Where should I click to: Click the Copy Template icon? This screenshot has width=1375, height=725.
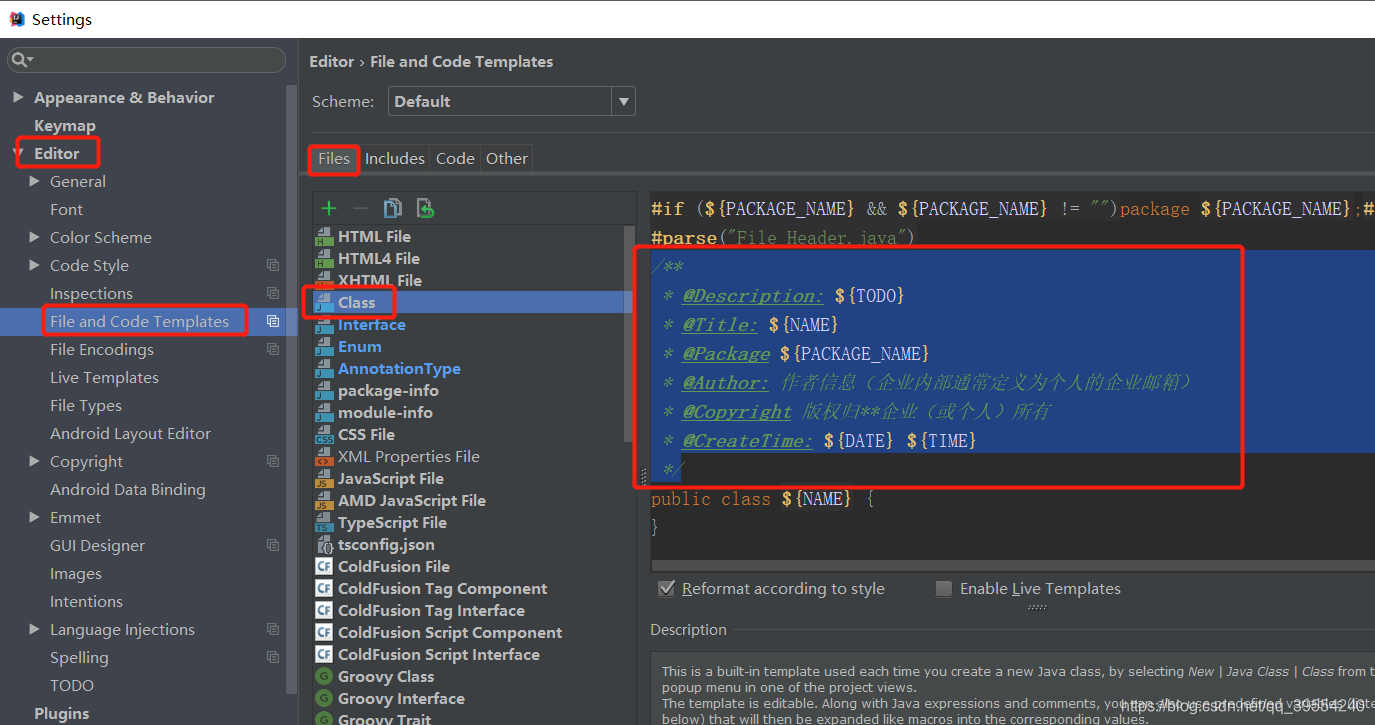[393, 208]
